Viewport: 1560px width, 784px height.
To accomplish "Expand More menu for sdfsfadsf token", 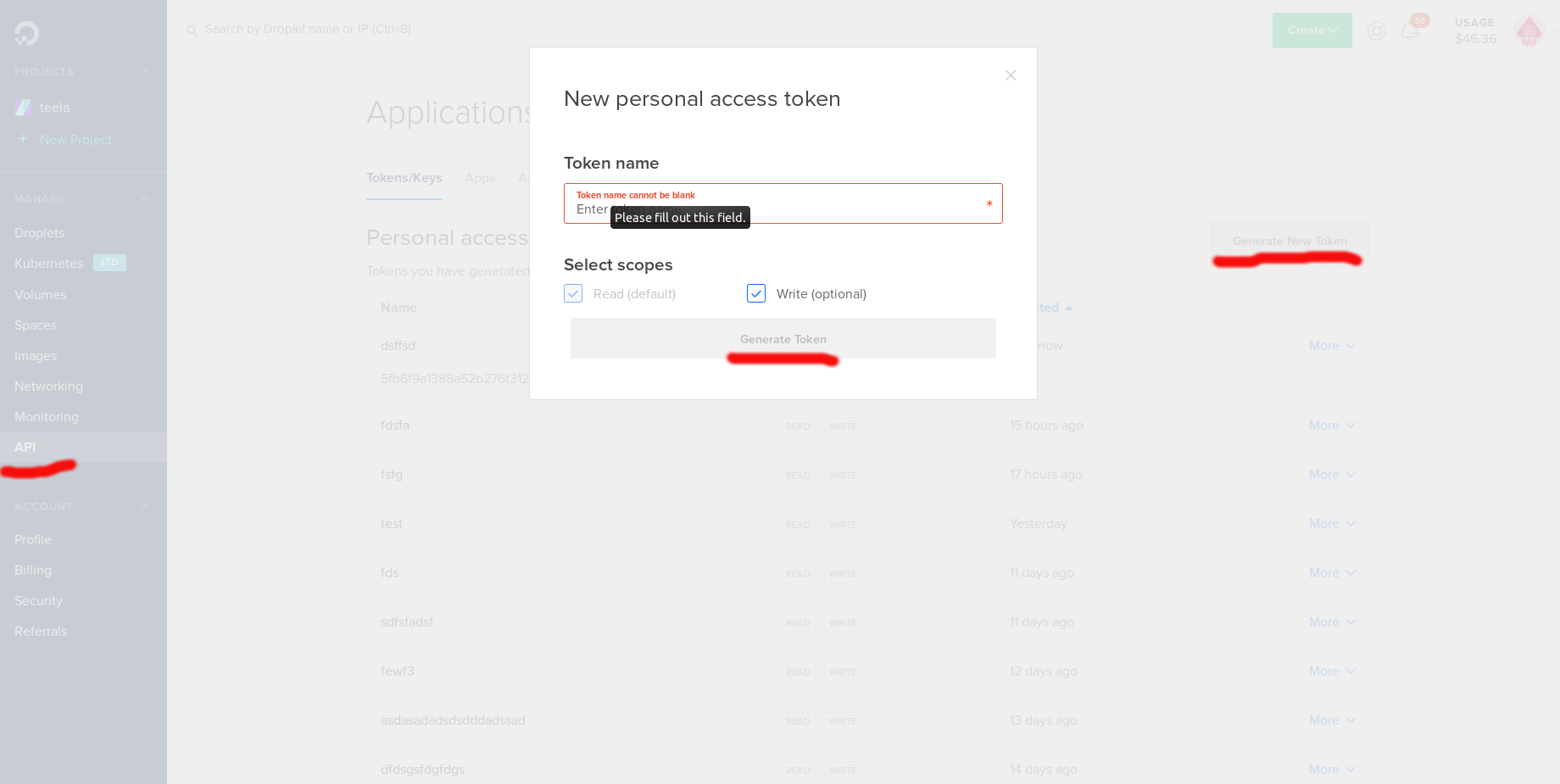I will (x=1332, y=622).
